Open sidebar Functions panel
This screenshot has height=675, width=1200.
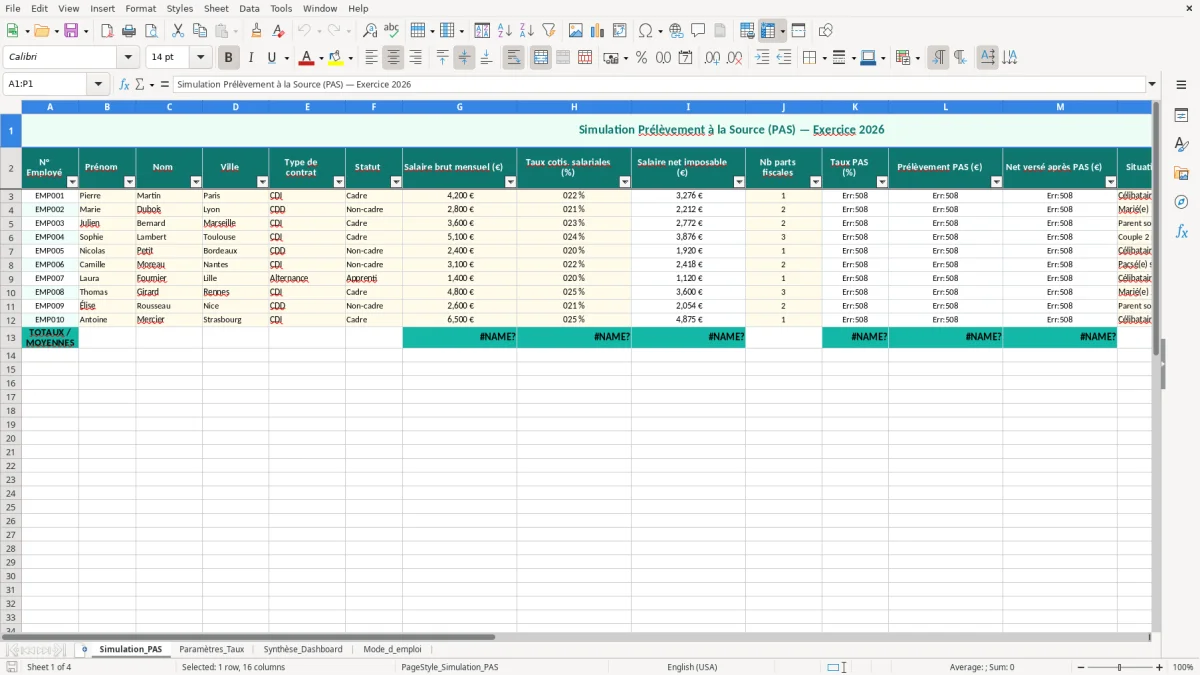(x=1181, y=231)
